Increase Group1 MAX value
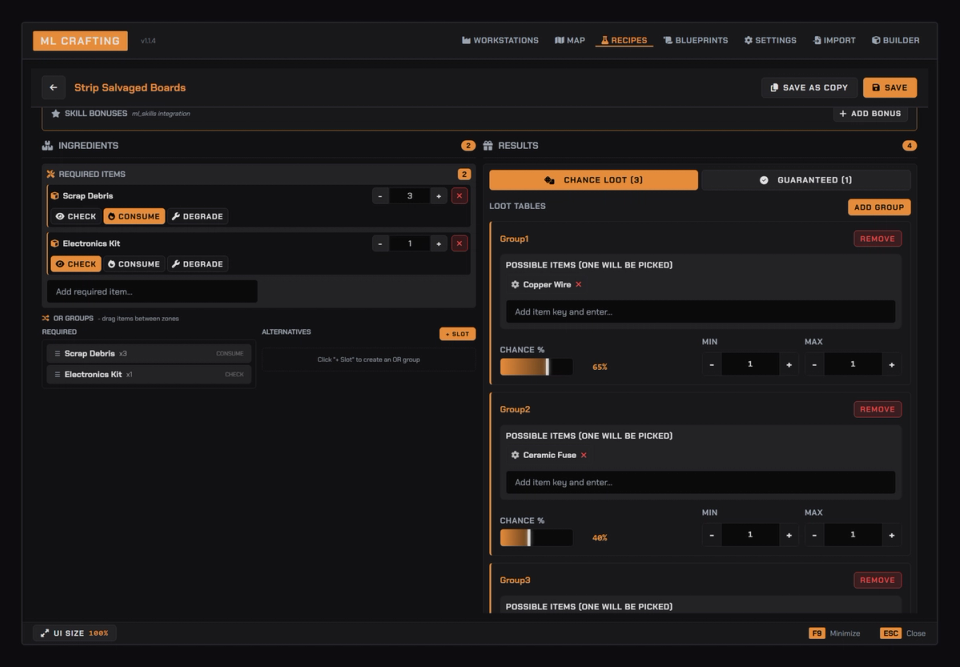This screenshot has height=667, width=960. click(x=892, y=364)
